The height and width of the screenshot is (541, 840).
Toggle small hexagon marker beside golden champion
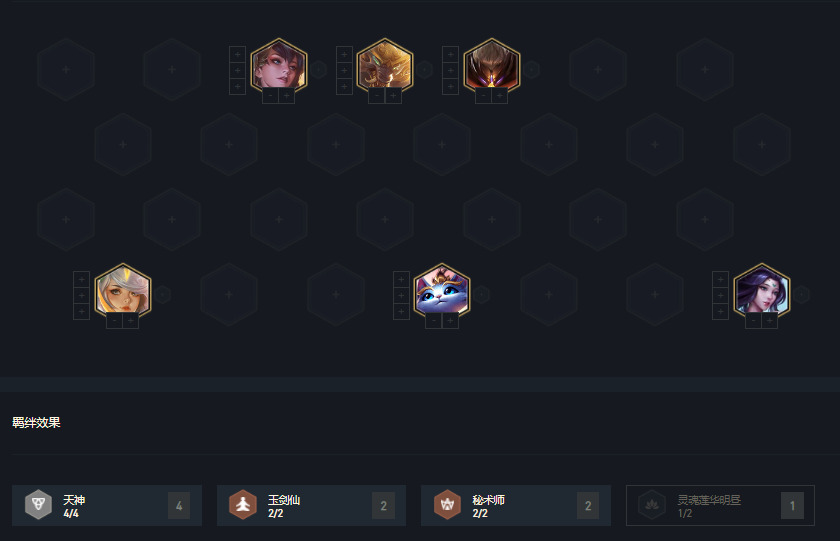pyautogui.click(x=425, y=69)
